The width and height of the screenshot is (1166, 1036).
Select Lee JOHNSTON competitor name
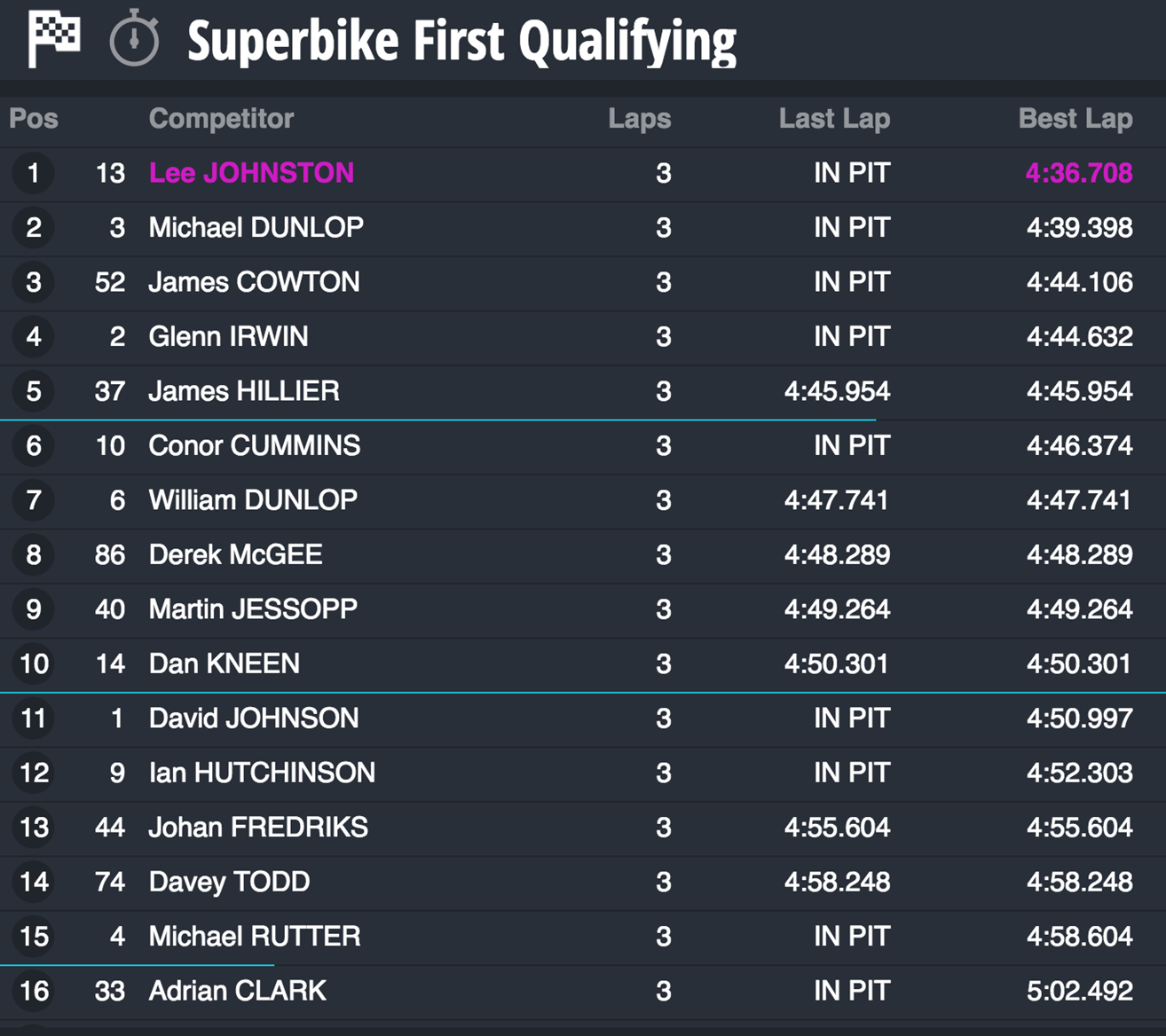(x=251, y=173)
